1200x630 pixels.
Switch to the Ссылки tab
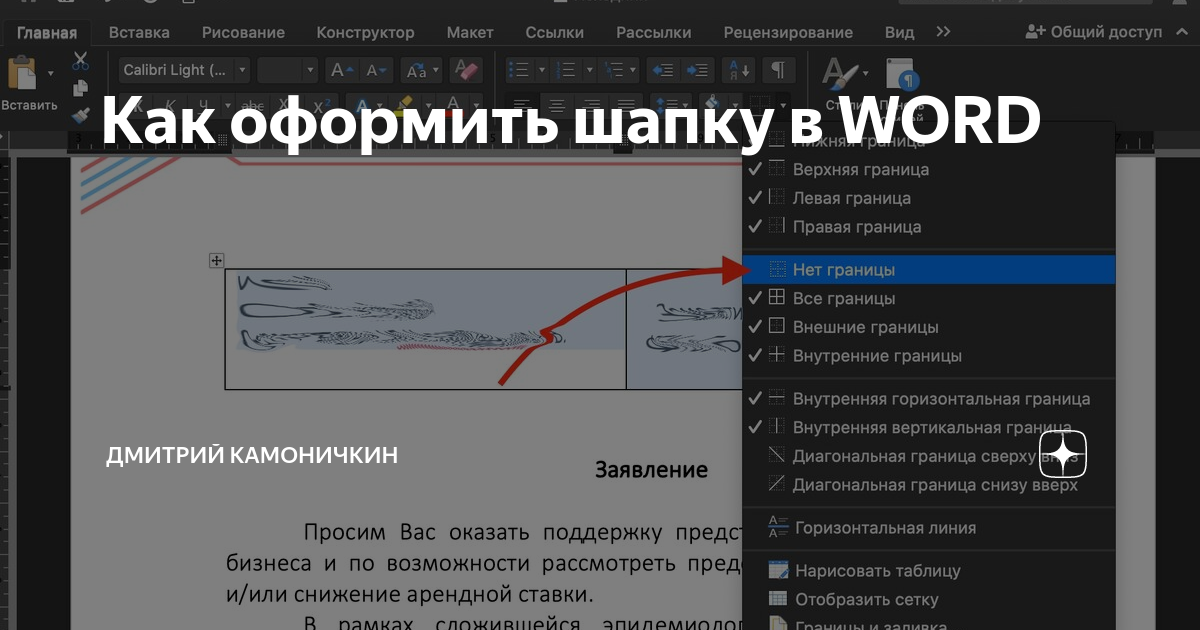pos(554,32)
